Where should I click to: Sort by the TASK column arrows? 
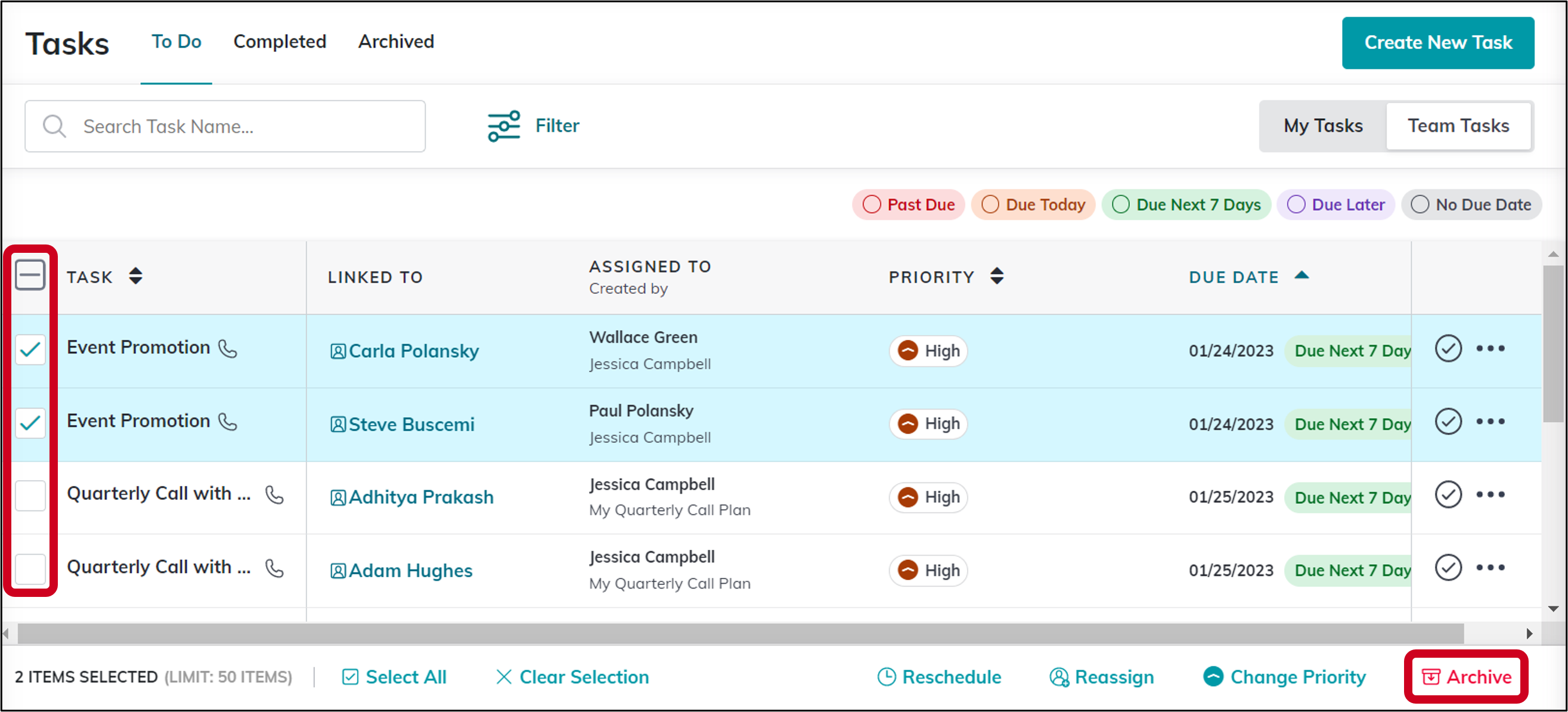click(x=136, y=276)
